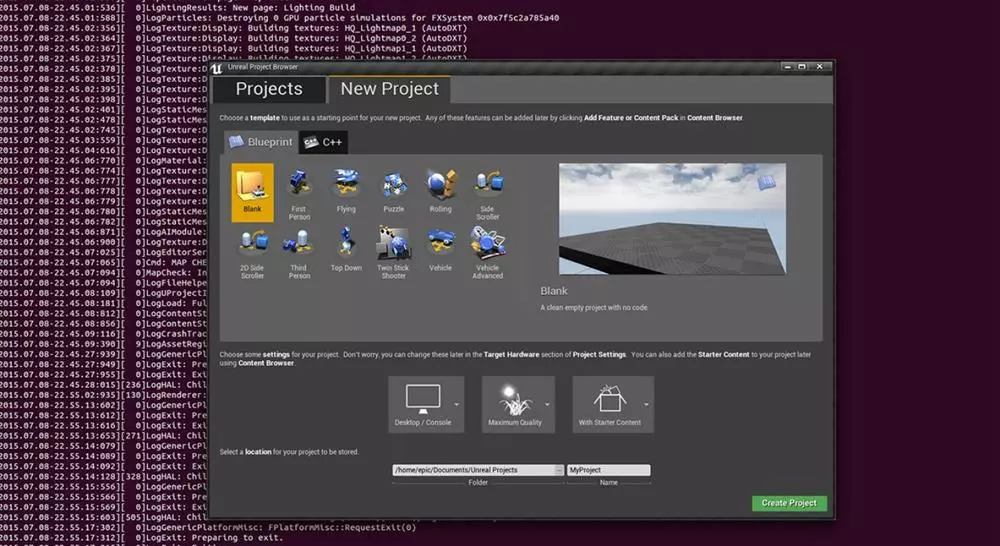This screenshot has height=546, width=1000.
Task: Pick the Twin Stick Shooter template
Action: pos(393,253)
